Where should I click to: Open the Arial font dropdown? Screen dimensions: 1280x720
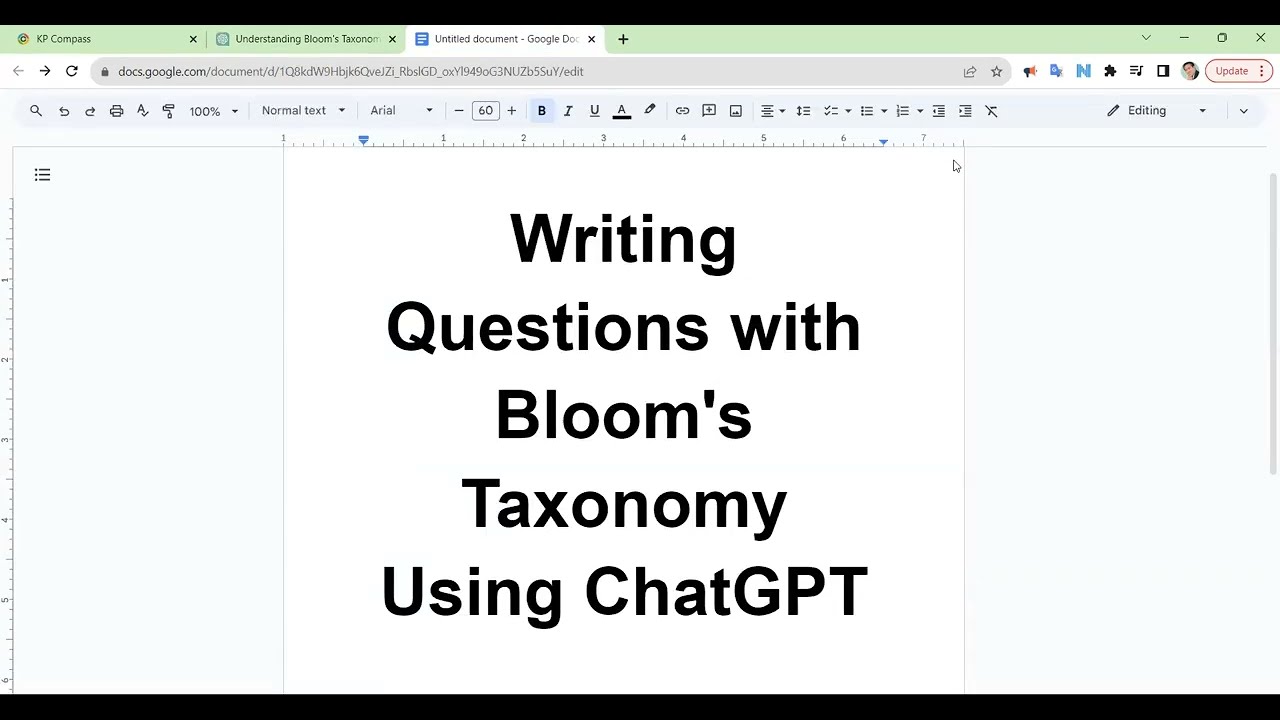[402, 111]
